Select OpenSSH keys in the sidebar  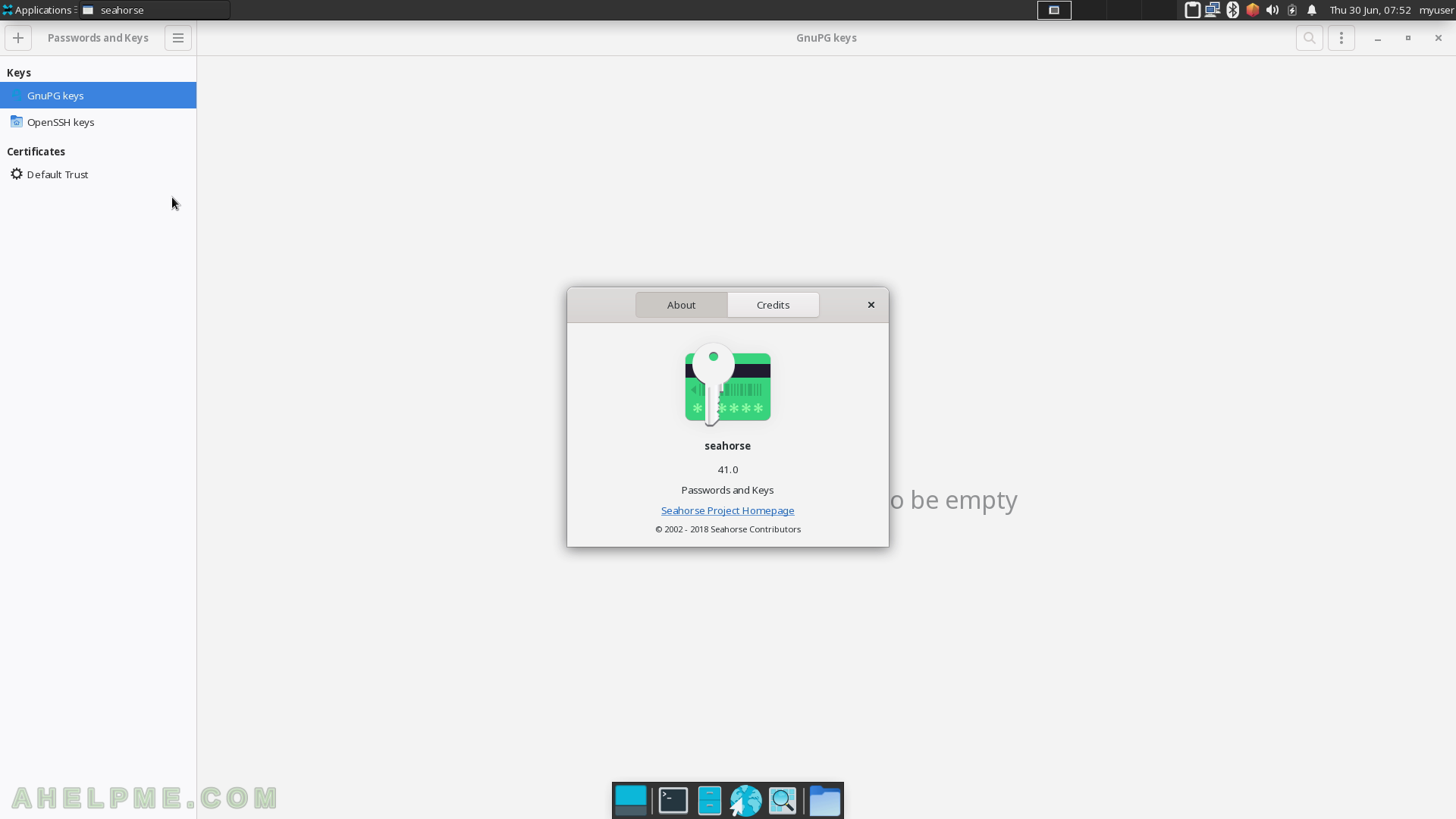click(98, 122)
